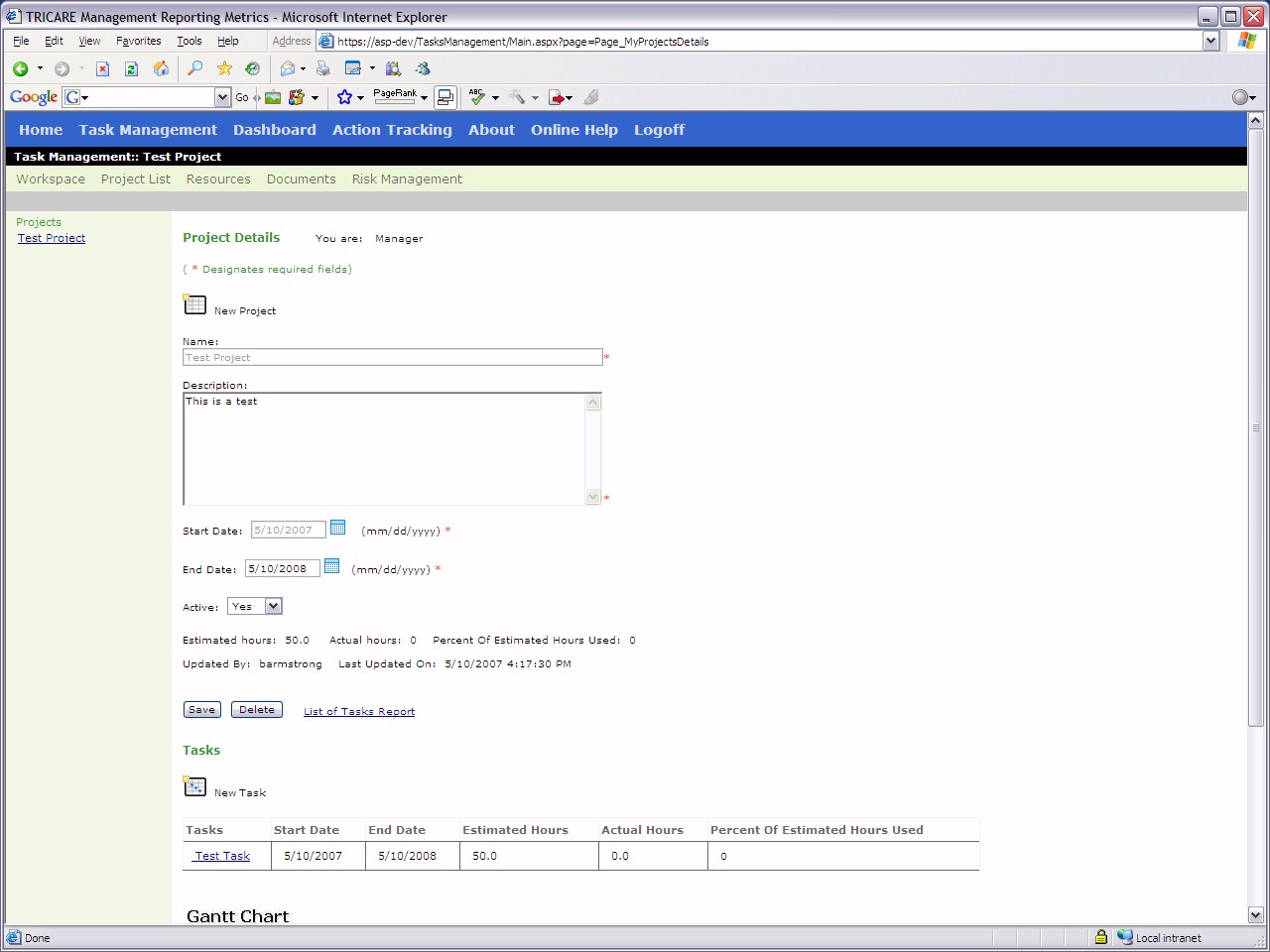Open the Favorites menu
The image size is (1270, 952).
point(138,41)
